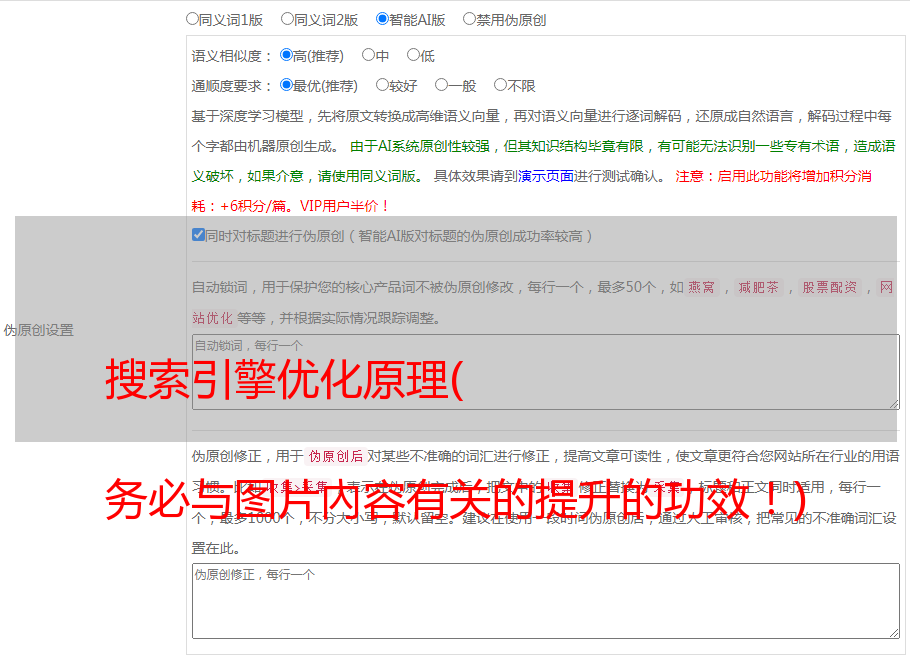Click the 伪原创修正 textarea resize handle
This screenshot has height=658, width=911.
(x=894, y=634)
